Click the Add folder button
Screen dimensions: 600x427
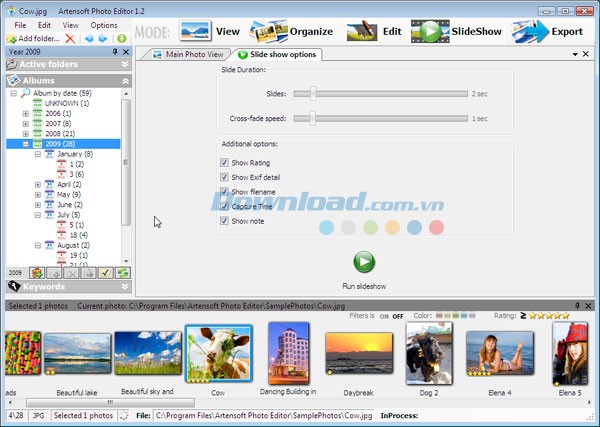pos(32,38)
